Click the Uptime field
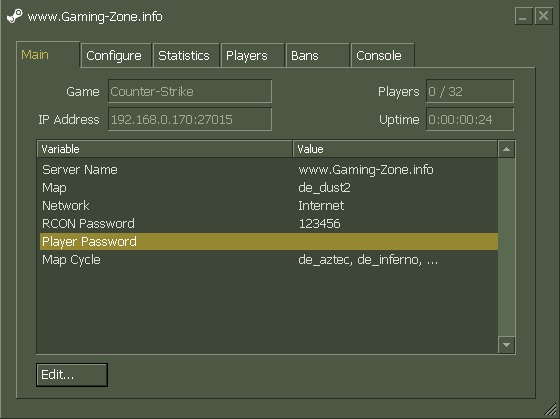This screenshot has height=419, width=560. [x=470, y=119]
